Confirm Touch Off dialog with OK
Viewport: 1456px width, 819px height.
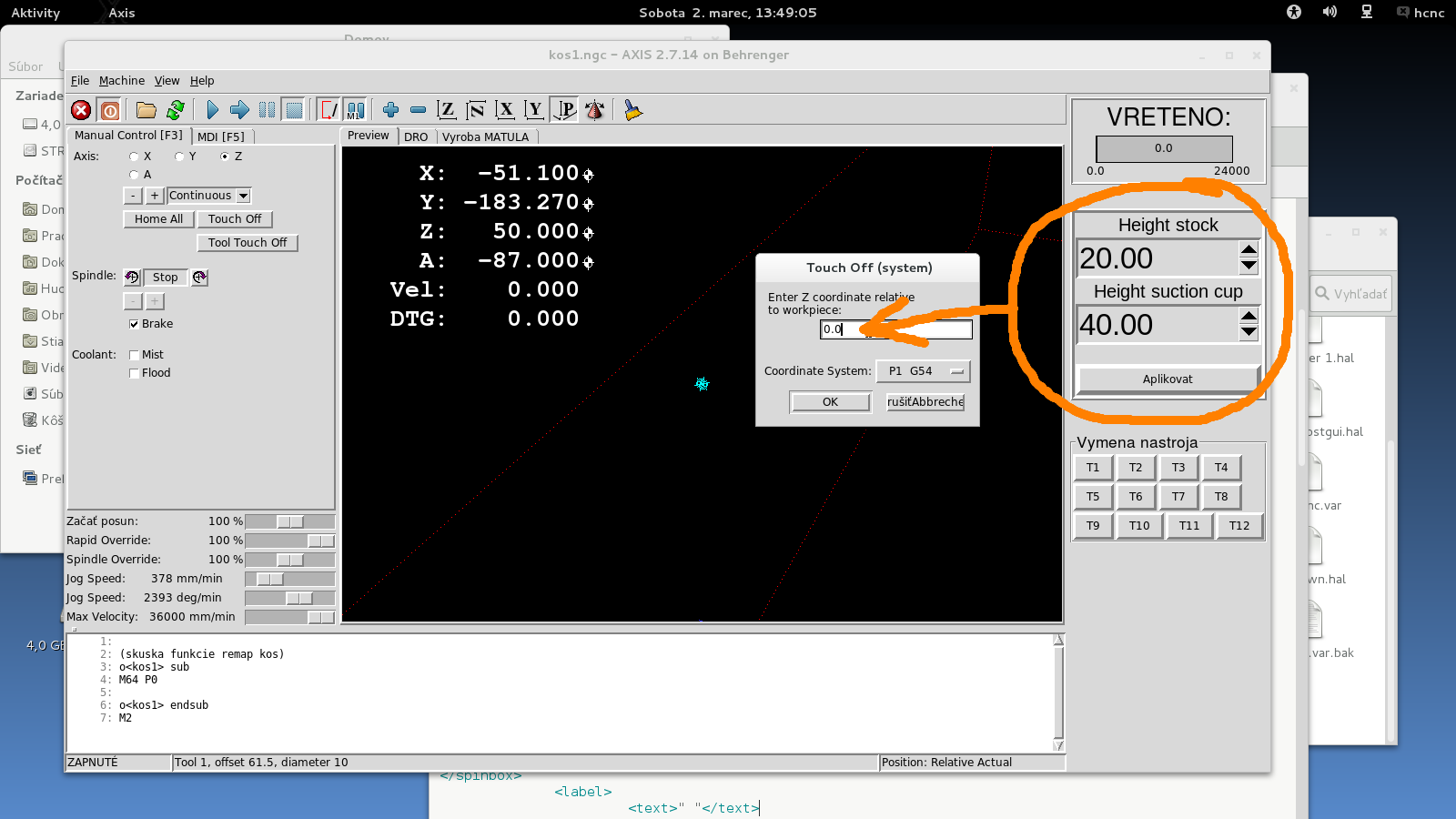pyautogui.click(x=830, y=402)
